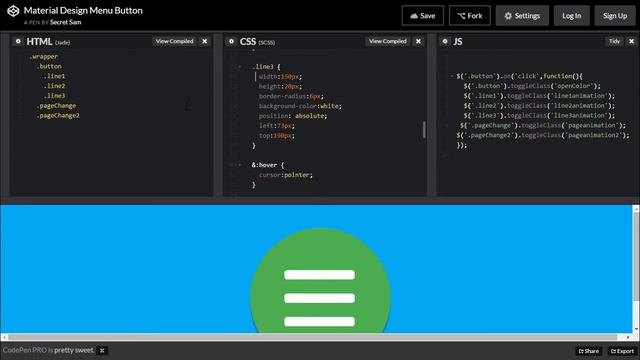Click the toggleClass('line3animation') JS line
This screenshot has height=360, width=640.
pyautogui.click(x=539, y=116)
